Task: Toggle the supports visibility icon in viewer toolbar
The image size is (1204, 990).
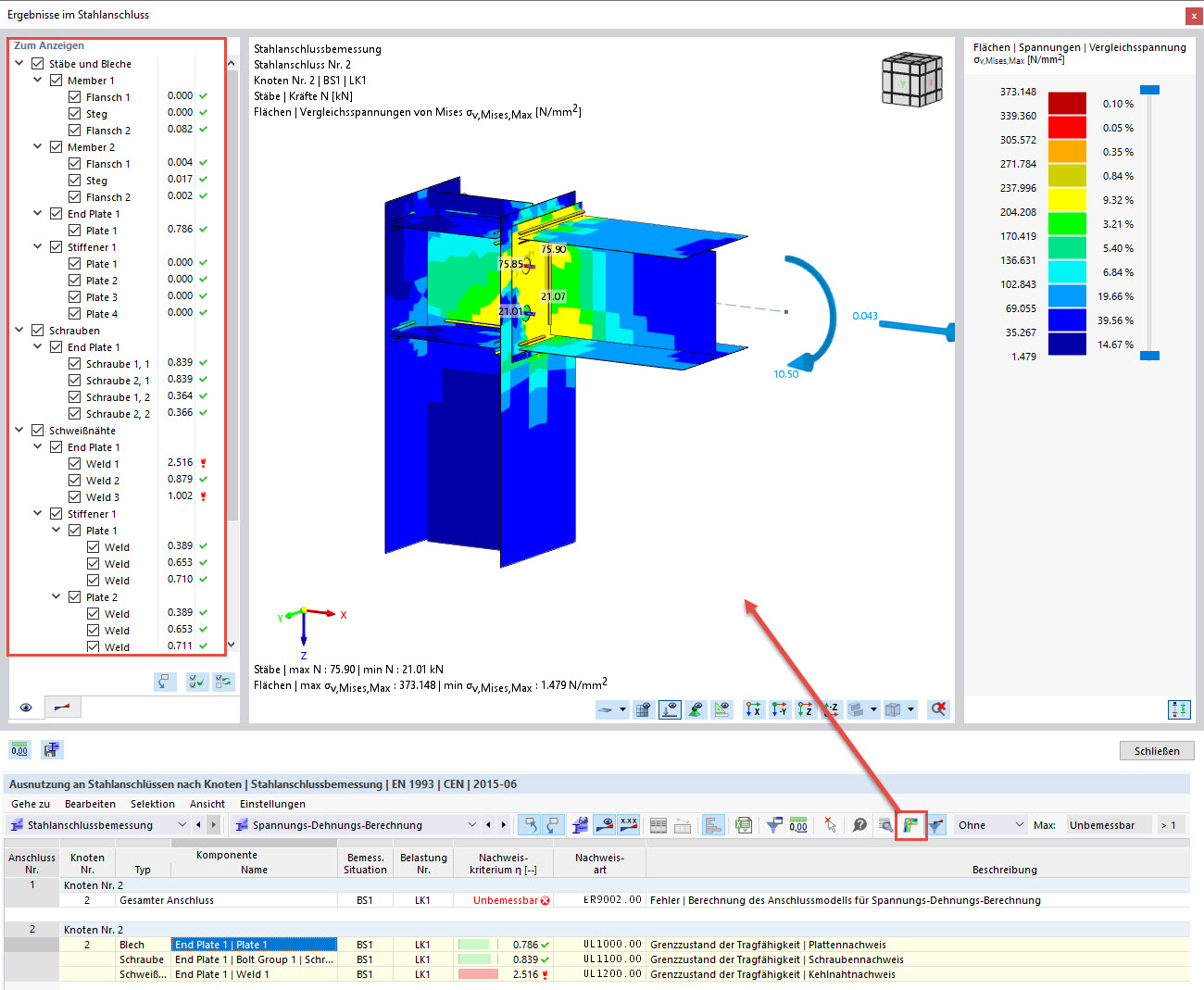Action: (696, 709)
